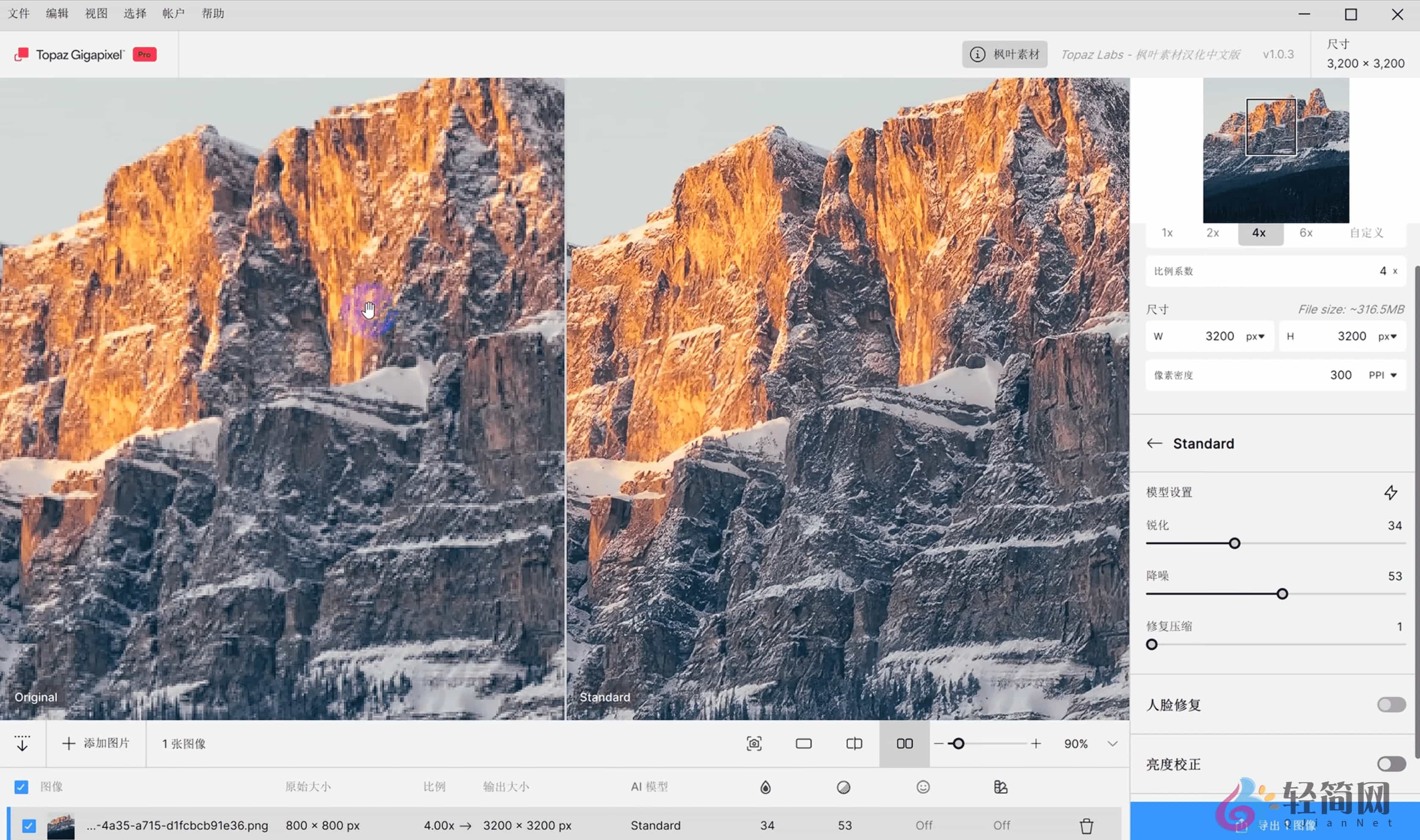Click the snapshot camera icon
This screenshot has width=1420, height=840.
pos(754,743)
